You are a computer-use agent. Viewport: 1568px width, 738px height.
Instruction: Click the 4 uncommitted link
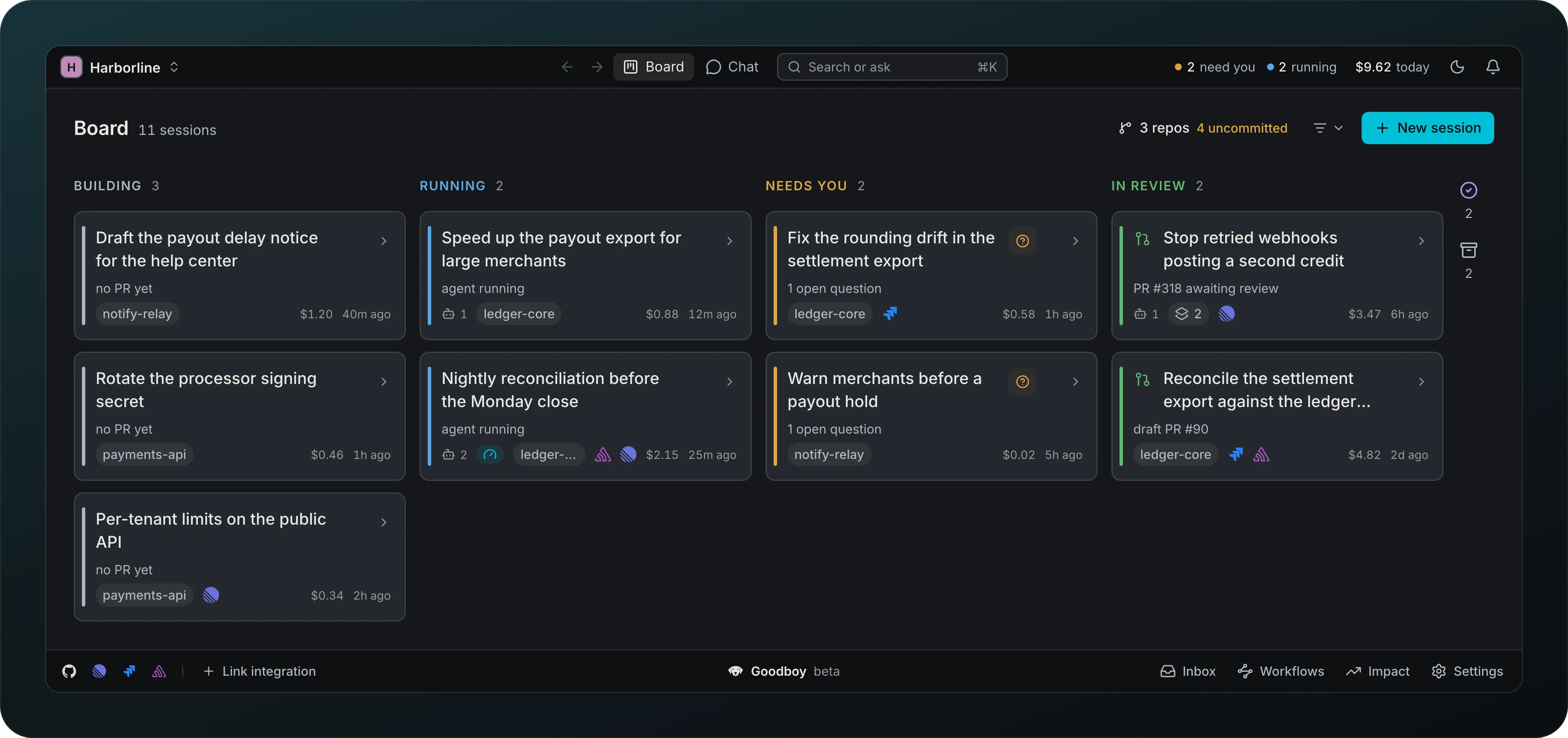click(x=1242, y=128)
